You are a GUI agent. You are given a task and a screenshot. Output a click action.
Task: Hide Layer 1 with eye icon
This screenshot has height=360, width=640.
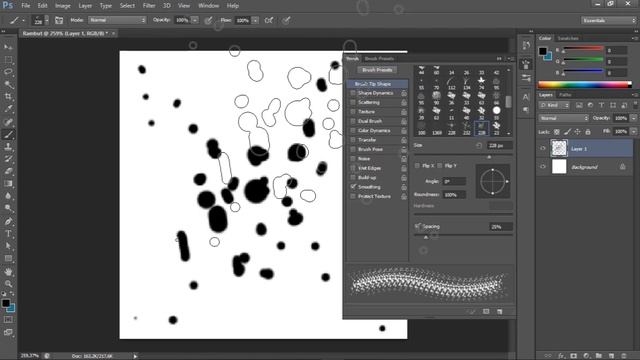[x=543, y=149]
